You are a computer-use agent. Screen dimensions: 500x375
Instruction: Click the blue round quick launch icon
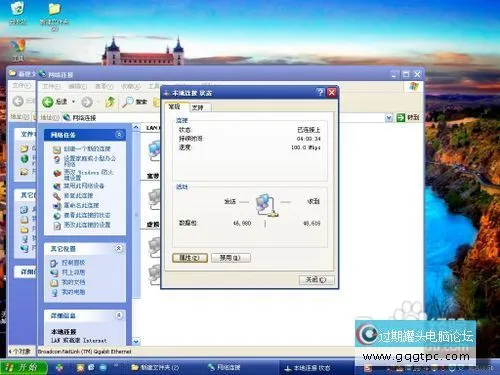click(103, 367)
